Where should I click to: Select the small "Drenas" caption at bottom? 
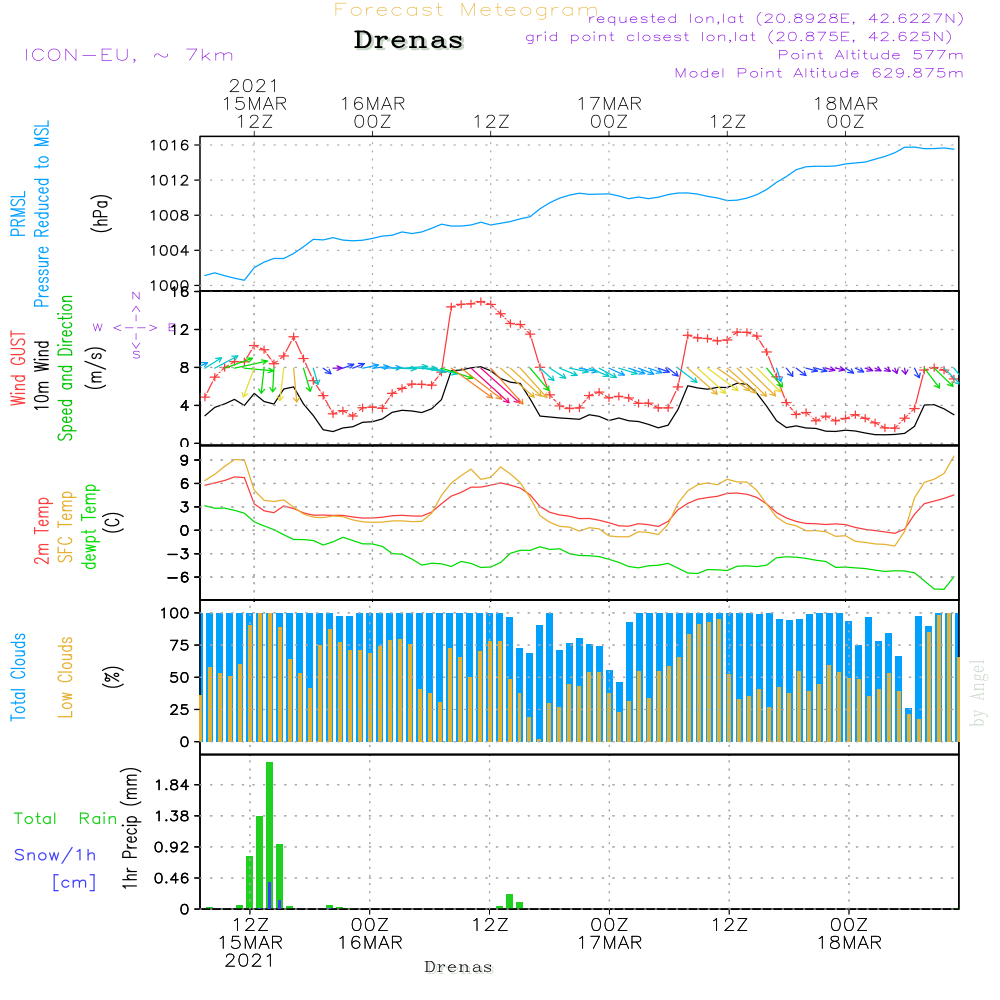[x=459, y=967]
